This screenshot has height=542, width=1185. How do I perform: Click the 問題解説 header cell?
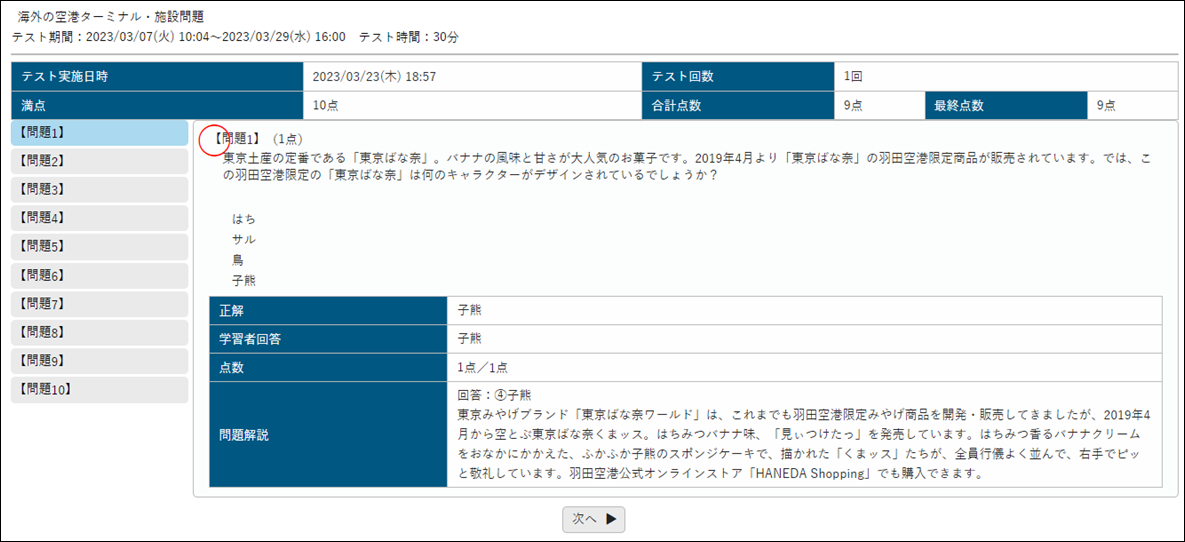(x=328, y=435)
